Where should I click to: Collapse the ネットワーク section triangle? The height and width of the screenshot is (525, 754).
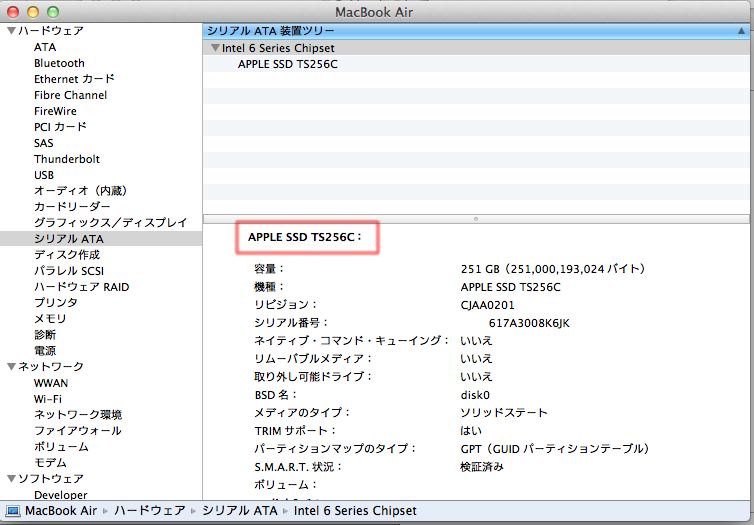tap(12, 366)
